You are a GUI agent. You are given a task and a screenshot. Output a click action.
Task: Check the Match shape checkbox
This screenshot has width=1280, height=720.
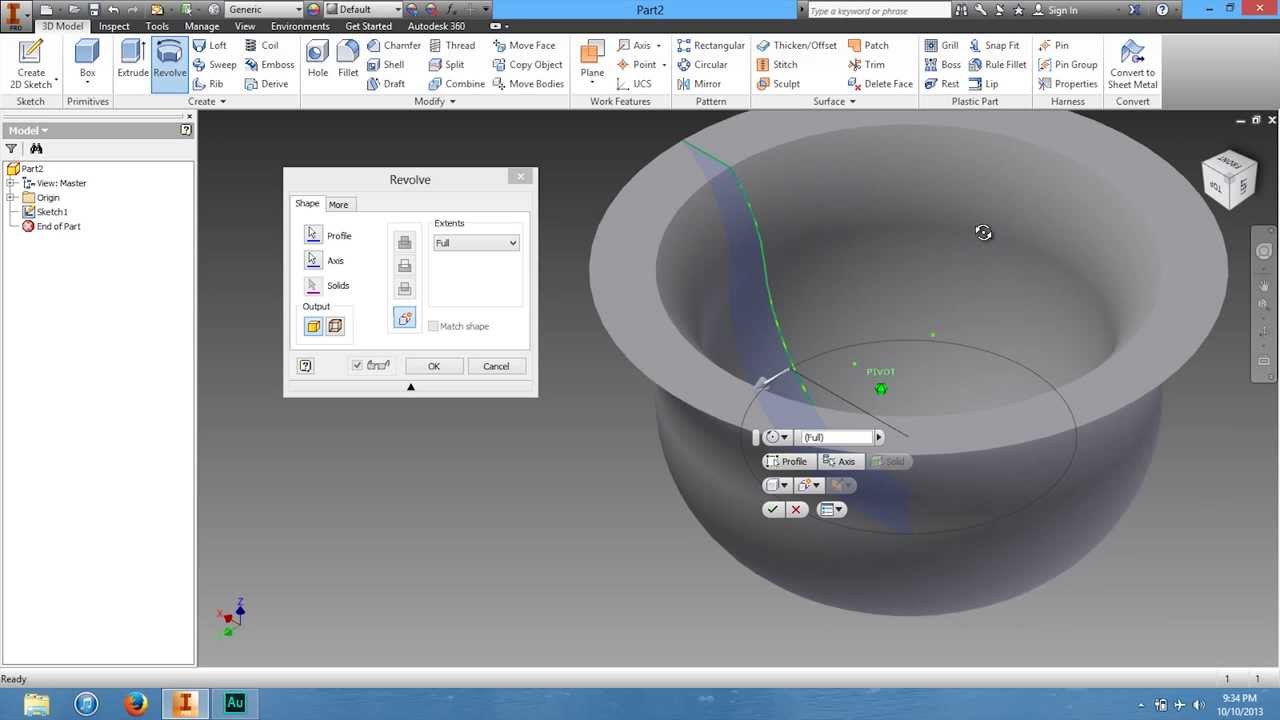433,326
